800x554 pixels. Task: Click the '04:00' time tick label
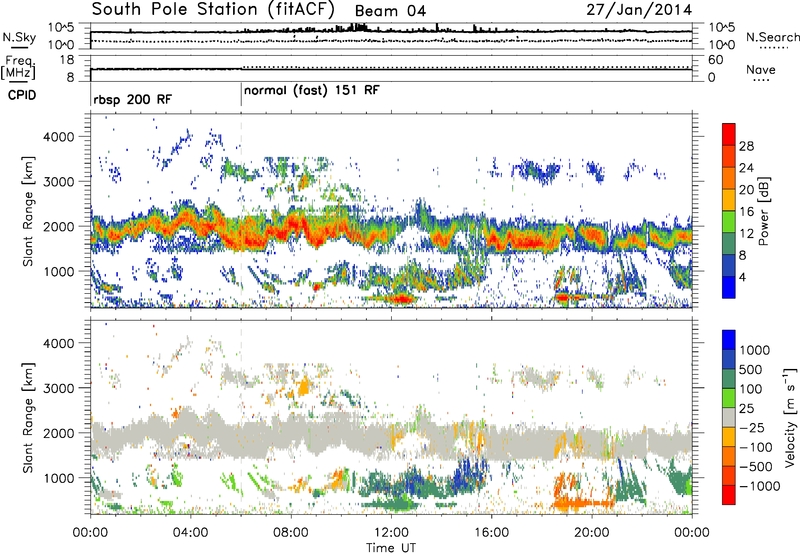[x=190, y=533]
